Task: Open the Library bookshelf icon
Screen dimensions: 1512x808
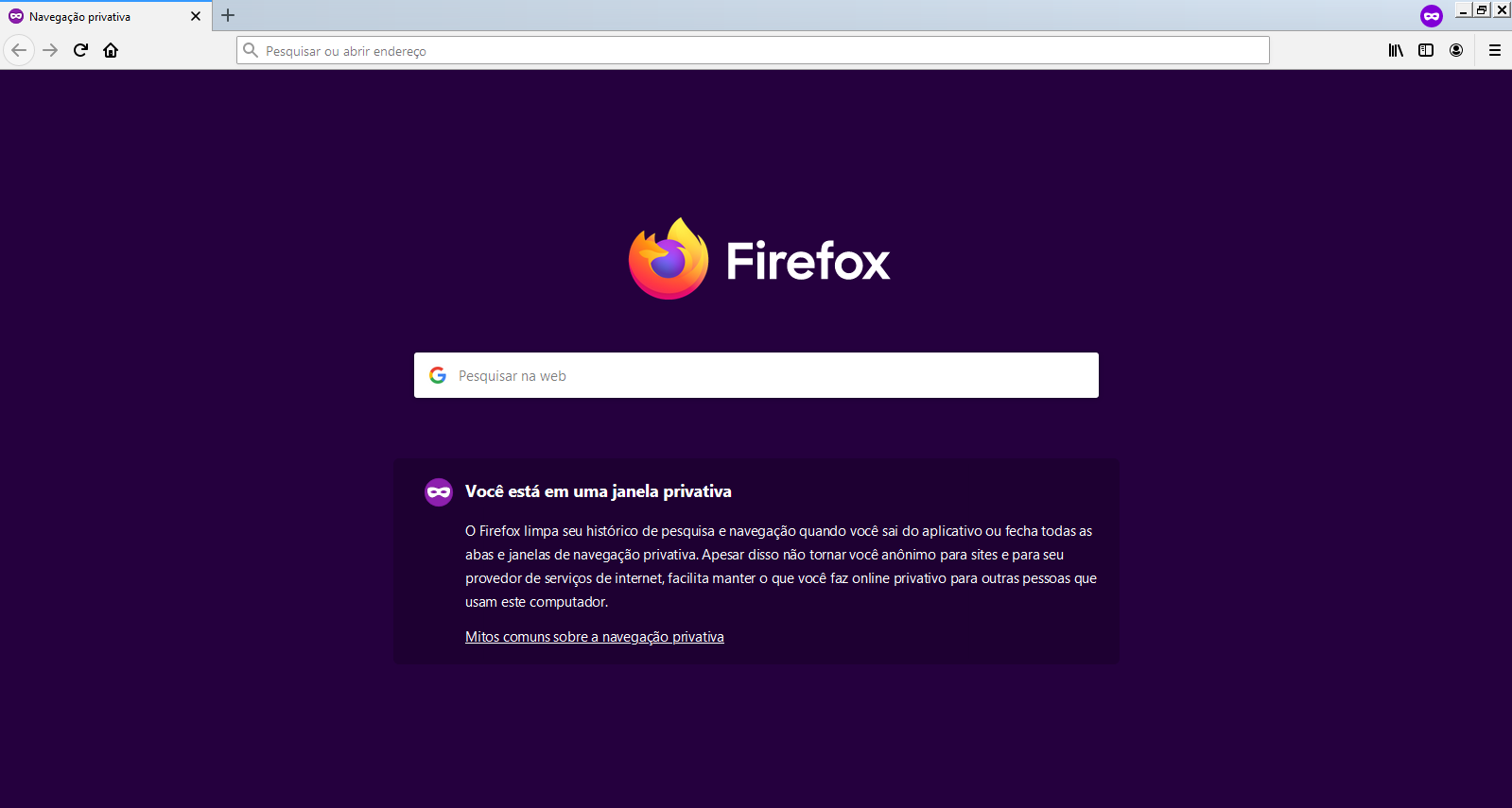Action: point(1396,50)
